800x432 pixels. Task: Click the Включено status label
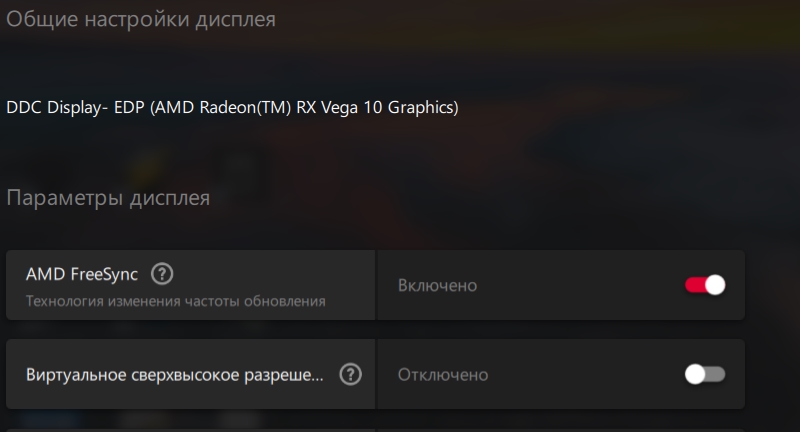pos(437,285)
